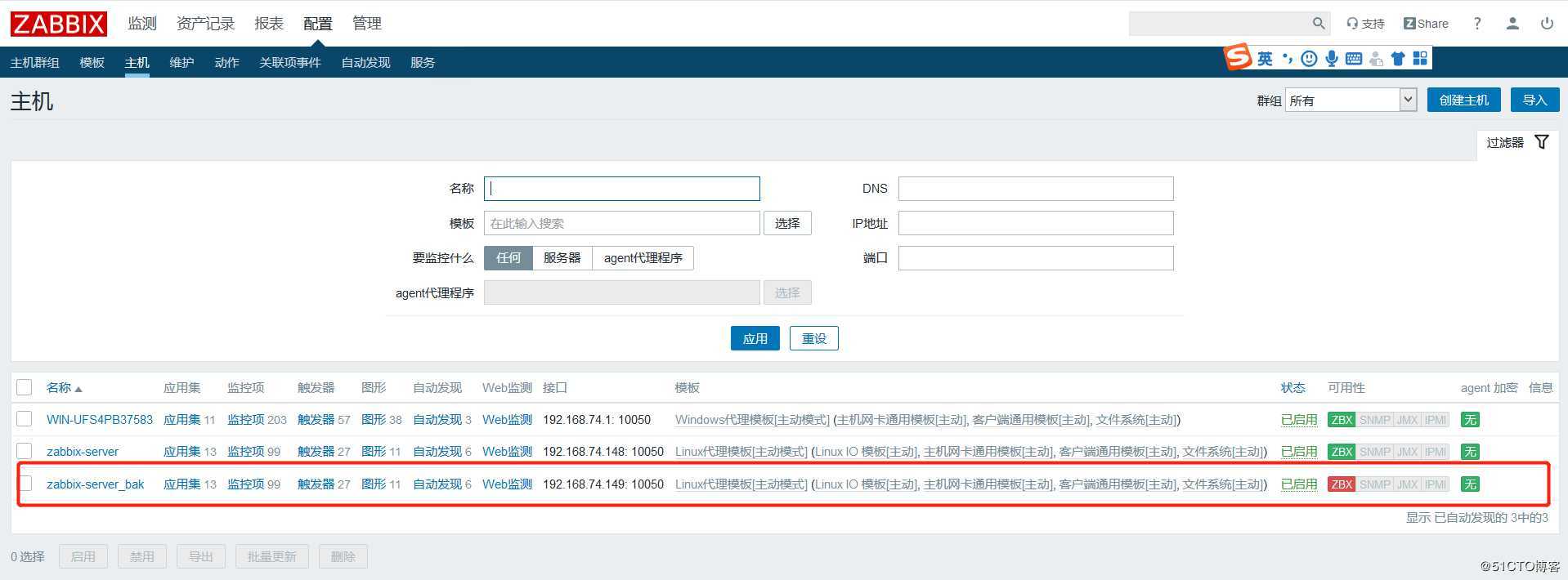1568x580 pixels.
Task: Open the Zabbix Share link
Action: point(1426,24)
